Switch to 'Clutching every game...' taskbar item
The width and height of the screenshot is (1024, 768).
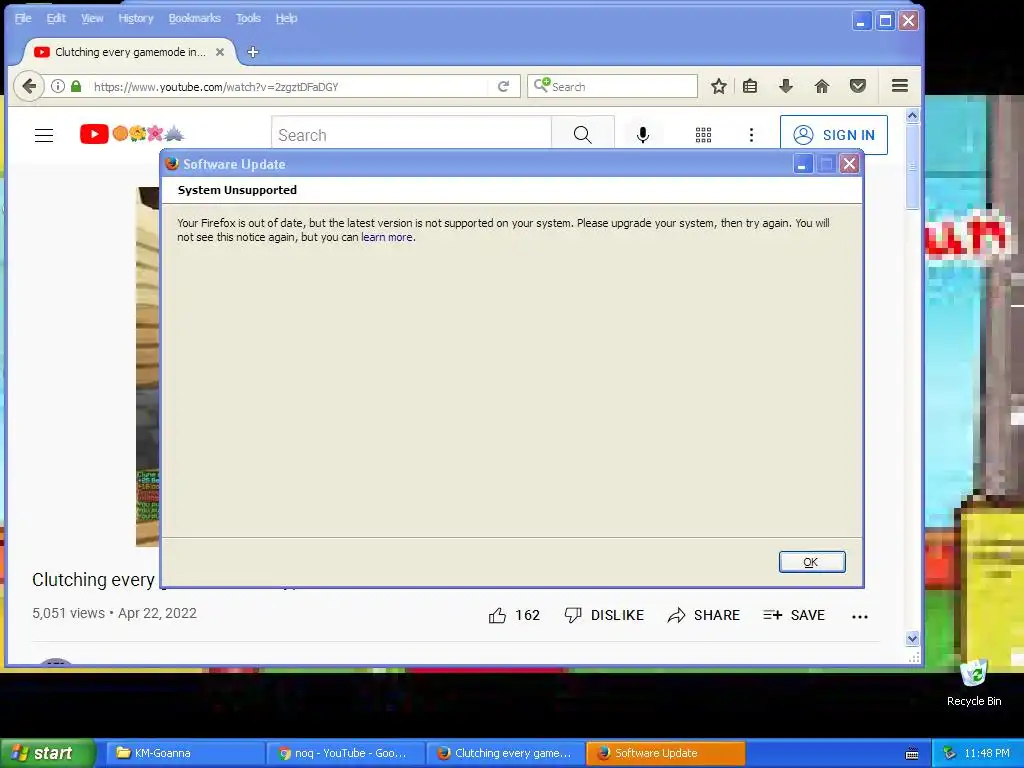505,753
